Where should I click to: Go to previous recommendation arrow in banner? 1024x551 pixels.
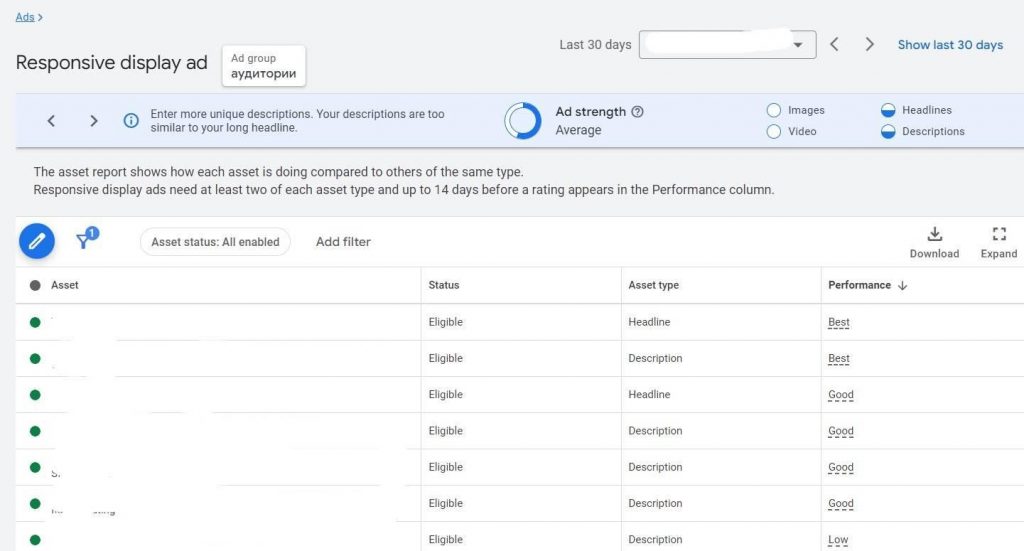tap(51, 121)
